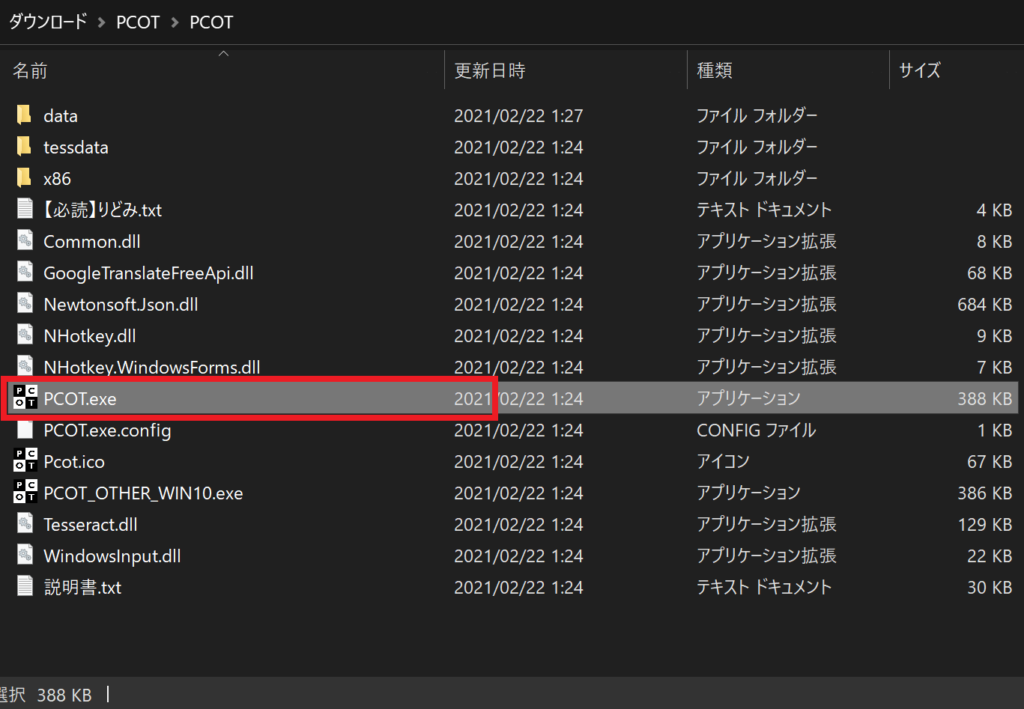Click the PCOT_OTHER_WIN10.exe application icon
The height and width of the screenshot is (709, 1024).
tap(25, 492)
